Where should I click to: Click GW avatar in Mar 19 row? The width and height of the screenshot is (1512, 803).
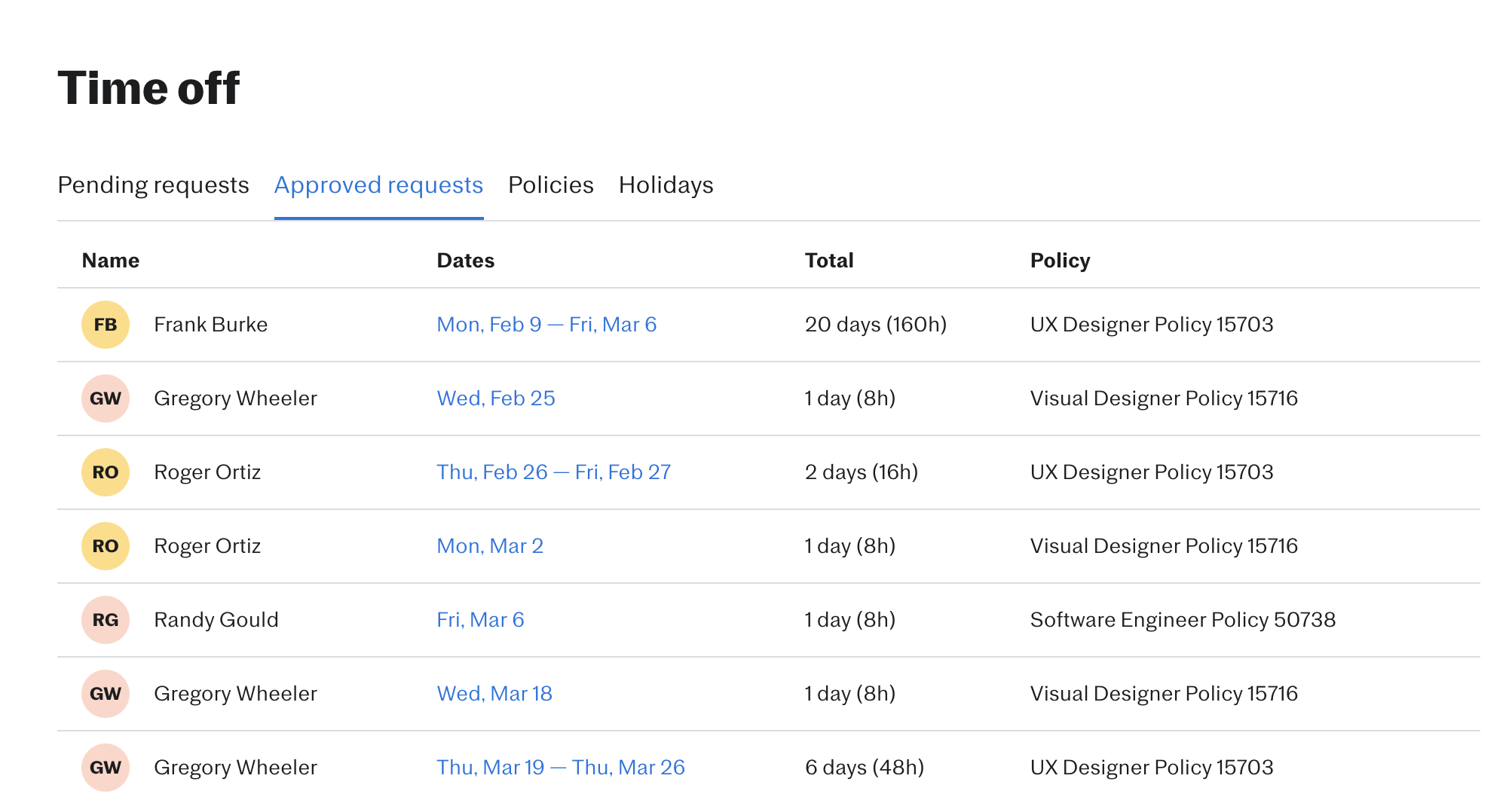tap(106, 768)
